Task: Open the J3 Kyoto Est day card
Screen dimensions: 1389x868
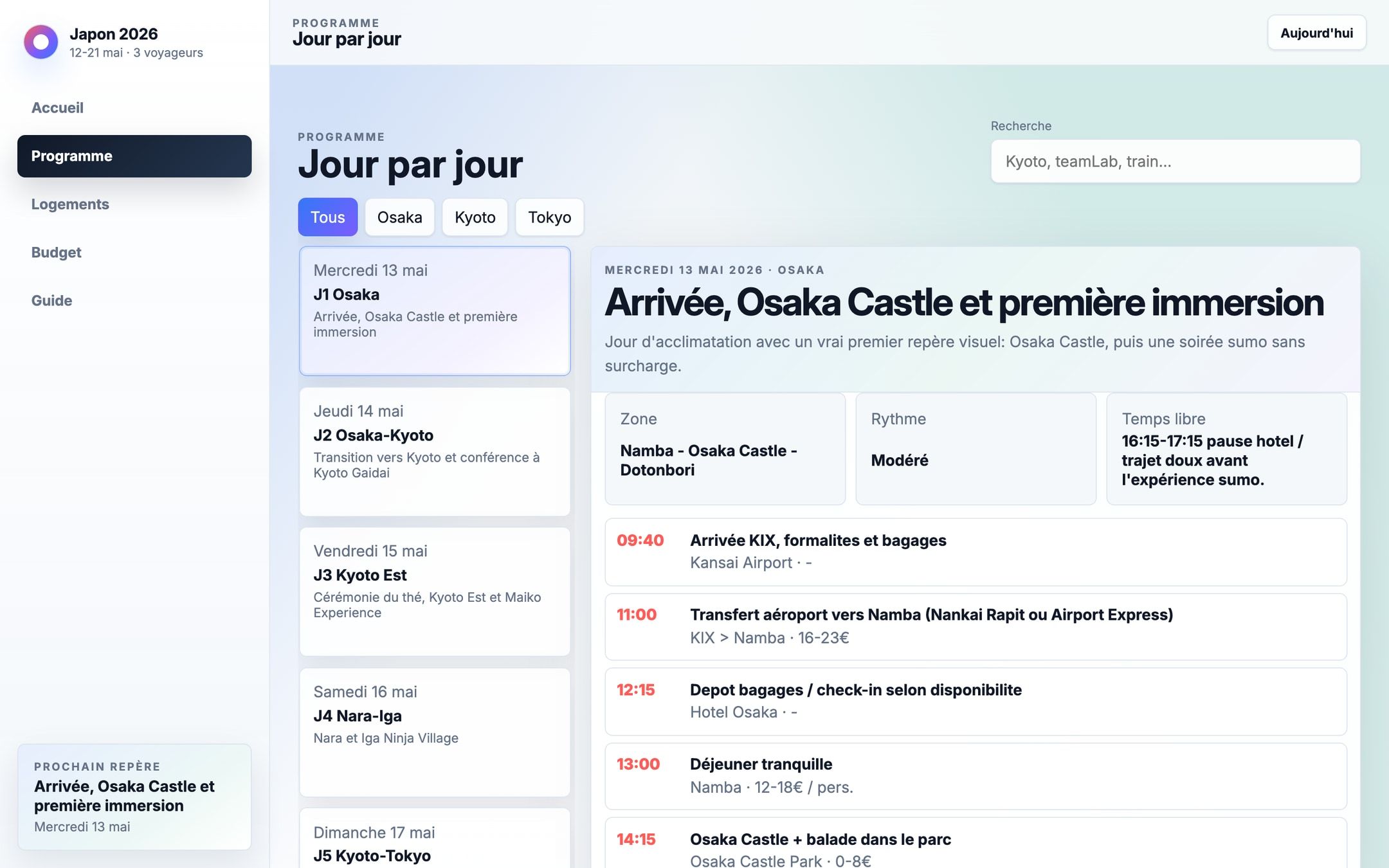Action: tap(435, 592)
